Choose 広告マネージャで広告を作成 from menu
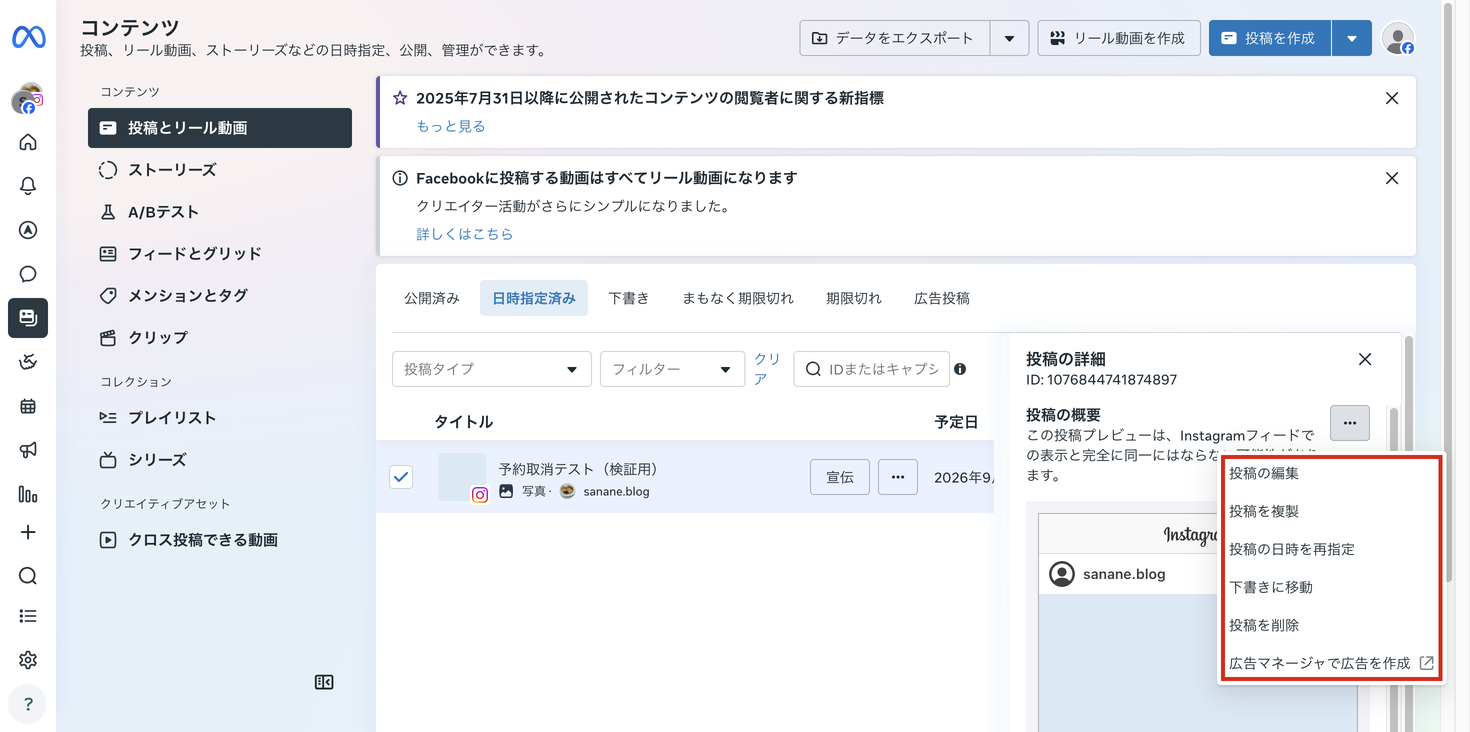The width and height of the screenshot is (1470, 732). pyautogui.click(x=1331, y=663)
